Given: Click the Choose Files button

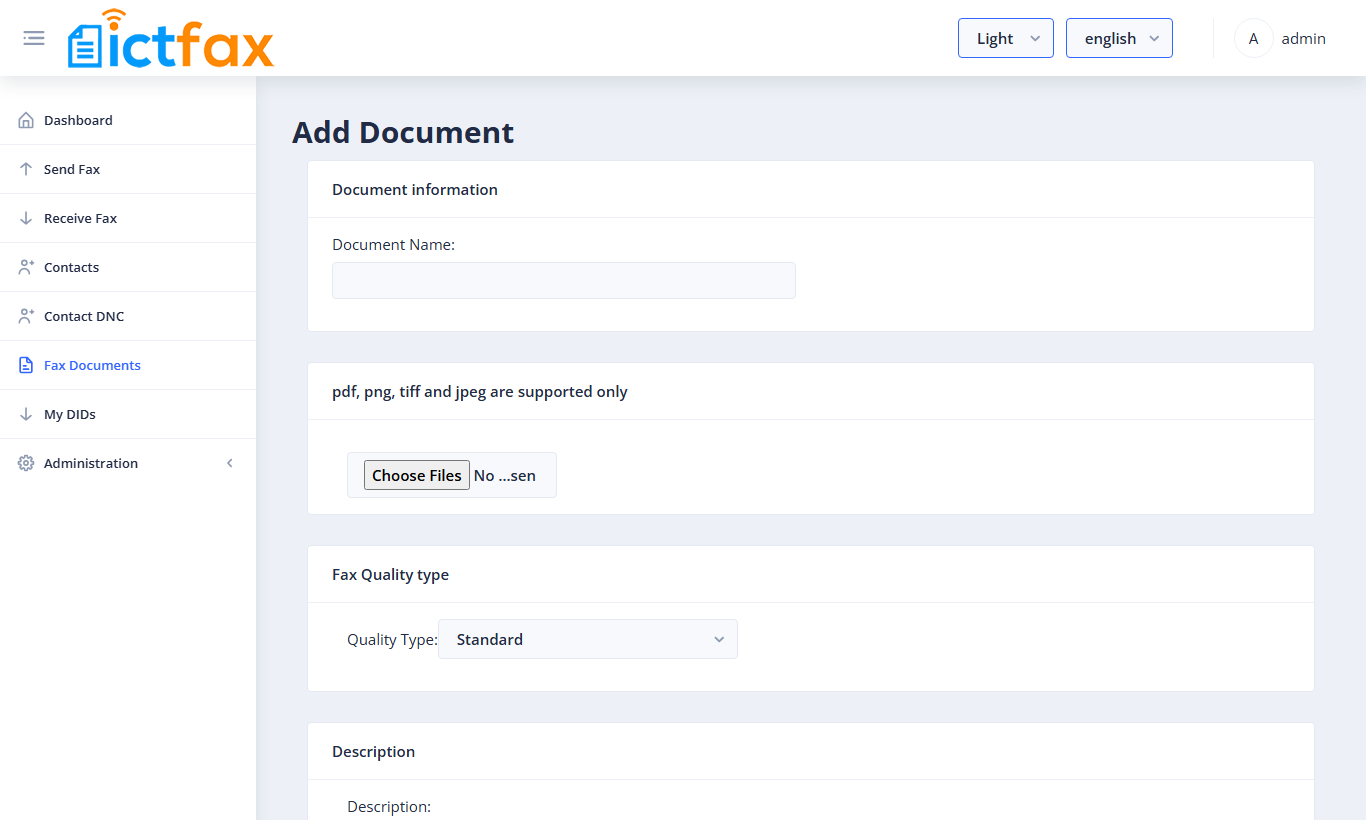Looking at the screenshot, I should [x=417, y=475].
